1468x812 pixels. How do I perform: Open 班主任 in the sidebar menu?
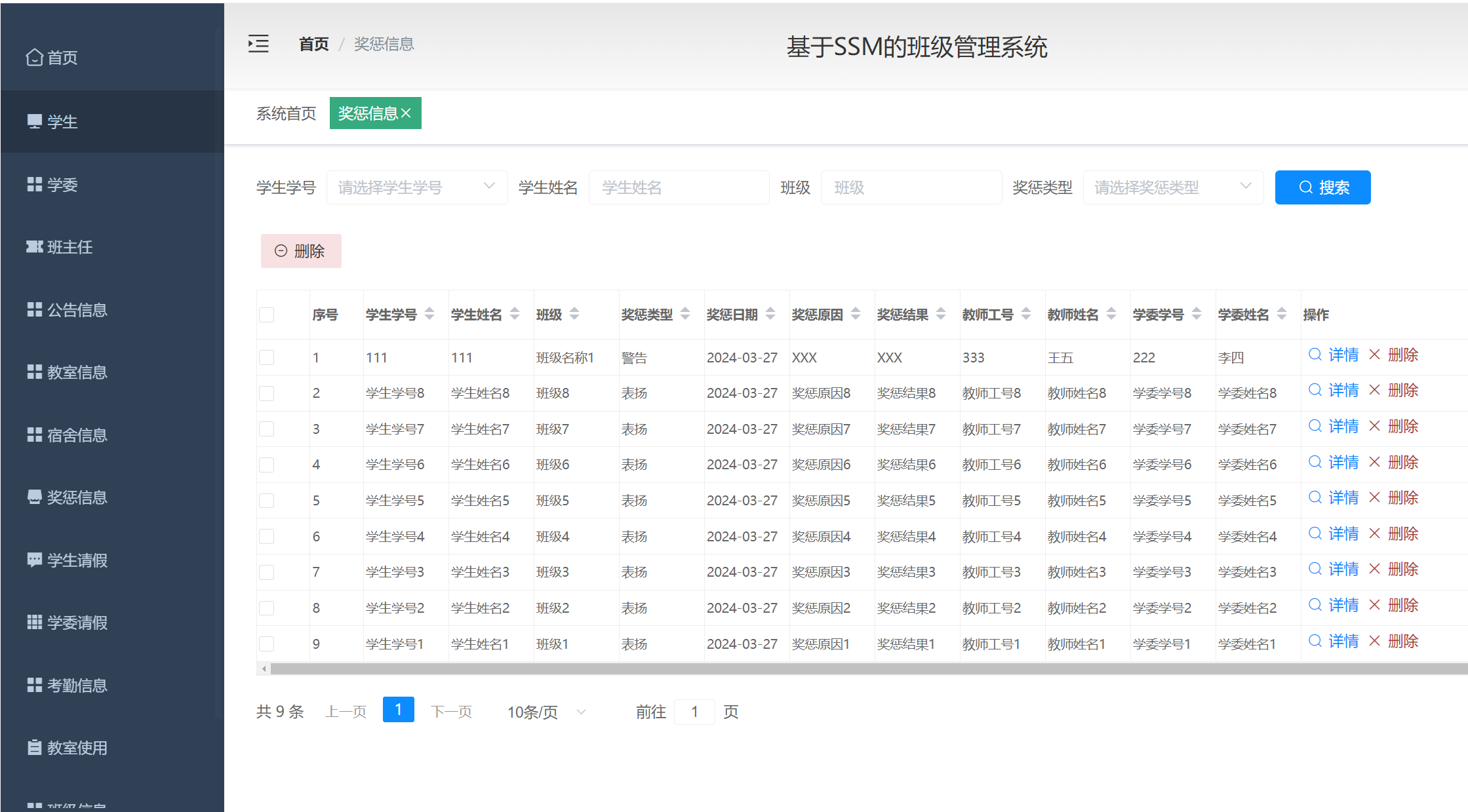[x=112, y=246]
